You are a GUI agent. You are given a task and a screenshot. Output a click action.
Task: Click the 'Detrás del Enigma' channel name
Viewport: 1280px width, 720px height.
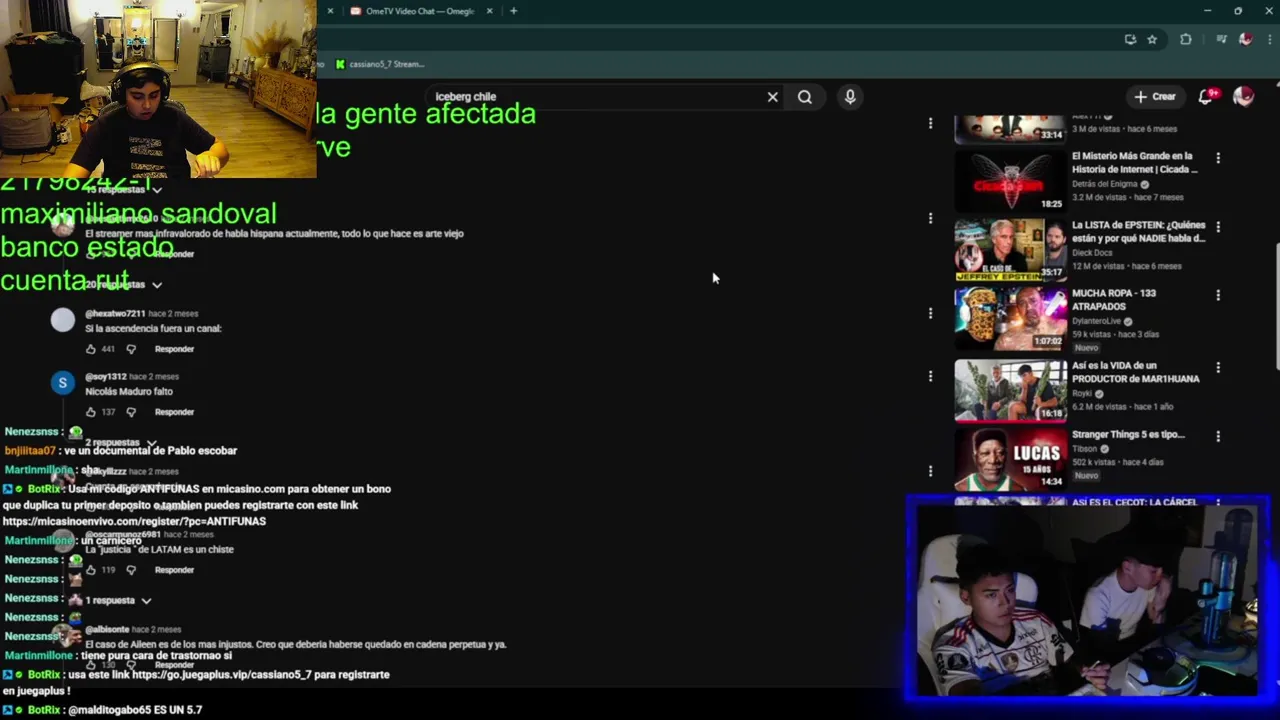coord(1106,184)
